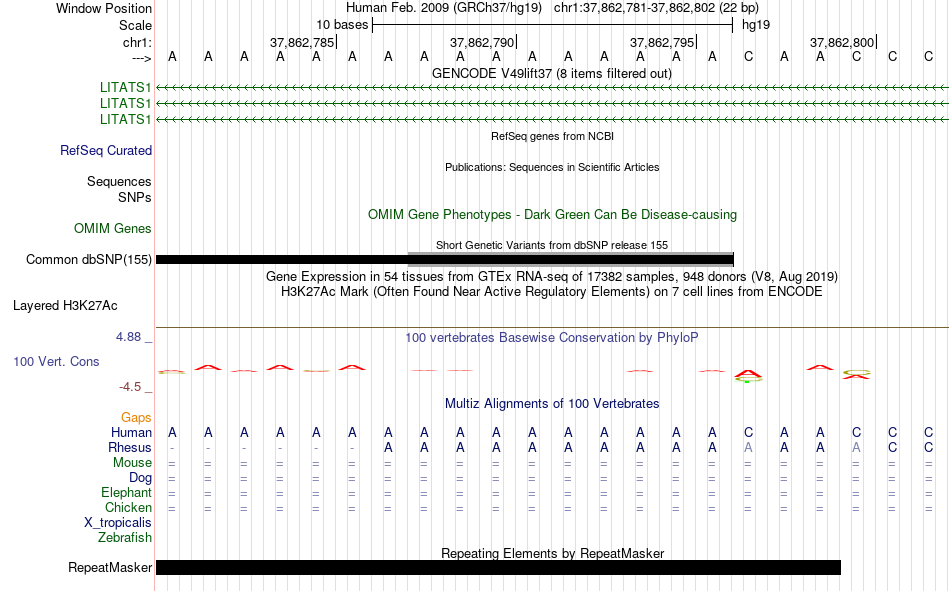Click the SNPs track label
950x591 pixels.
click(135, 198)
